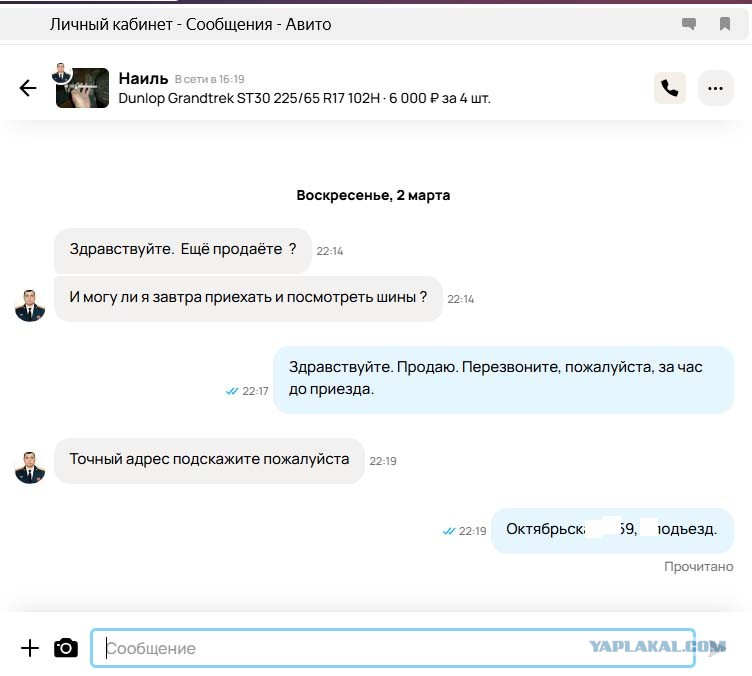Screen dimensions: 752x676
Task: Select the 'Личный кабинет - Сообщения - Авито' tab title
Action: 190,24
